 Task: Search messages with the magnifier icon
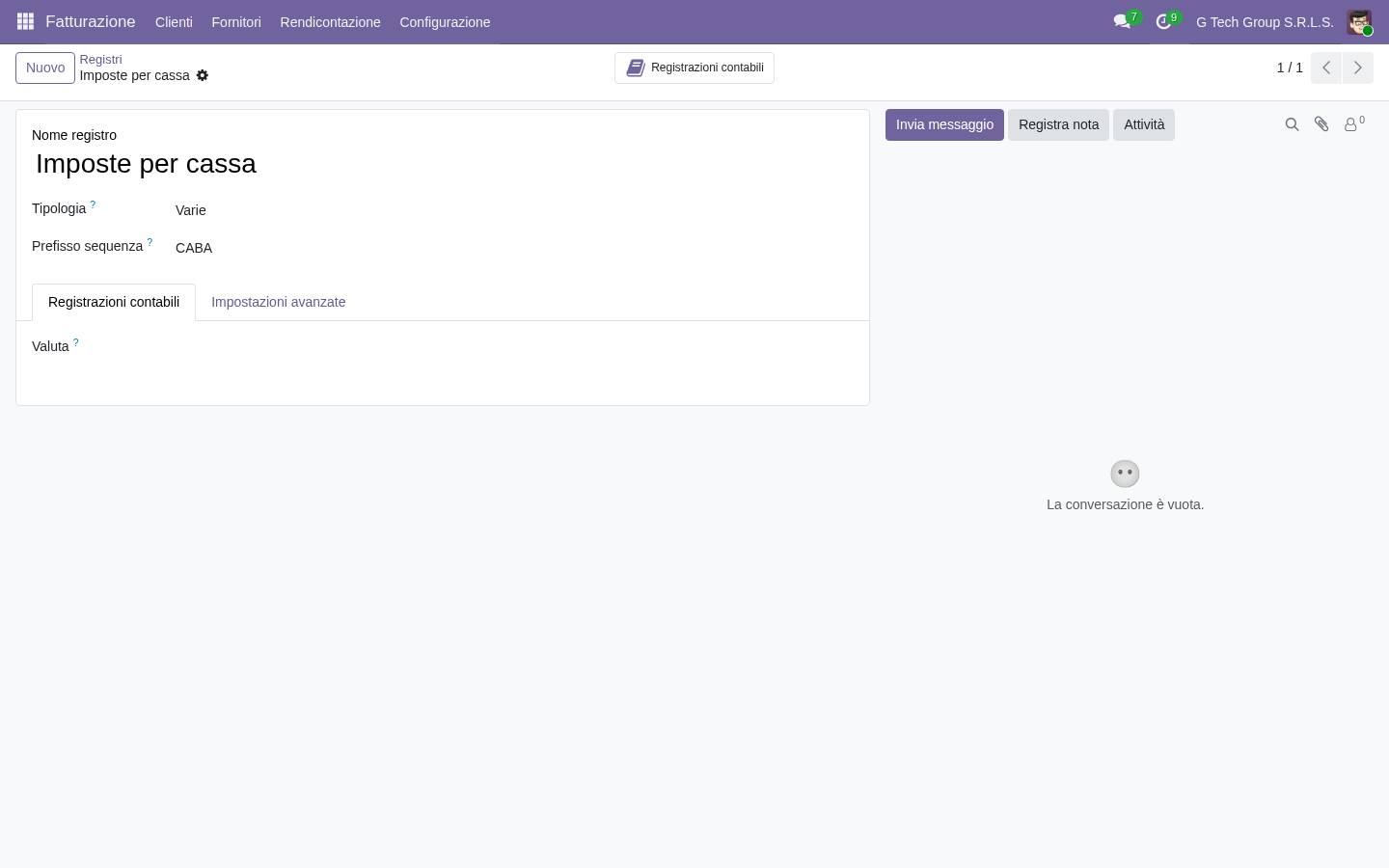tap(1292, 124)
